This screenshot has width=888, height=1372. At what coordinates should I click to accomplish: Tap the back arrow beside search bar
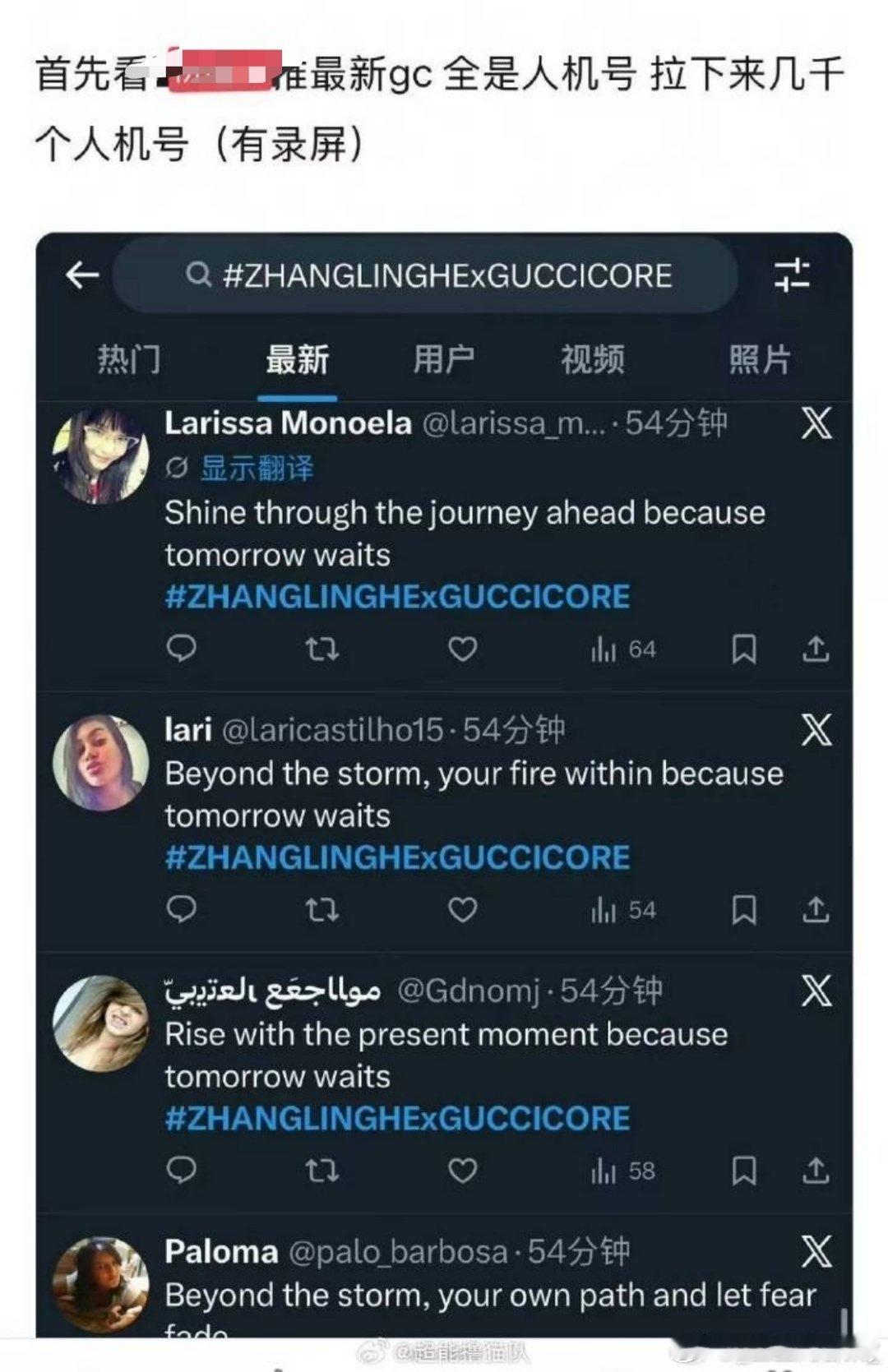pyautogui.click(x=82, y=275)
